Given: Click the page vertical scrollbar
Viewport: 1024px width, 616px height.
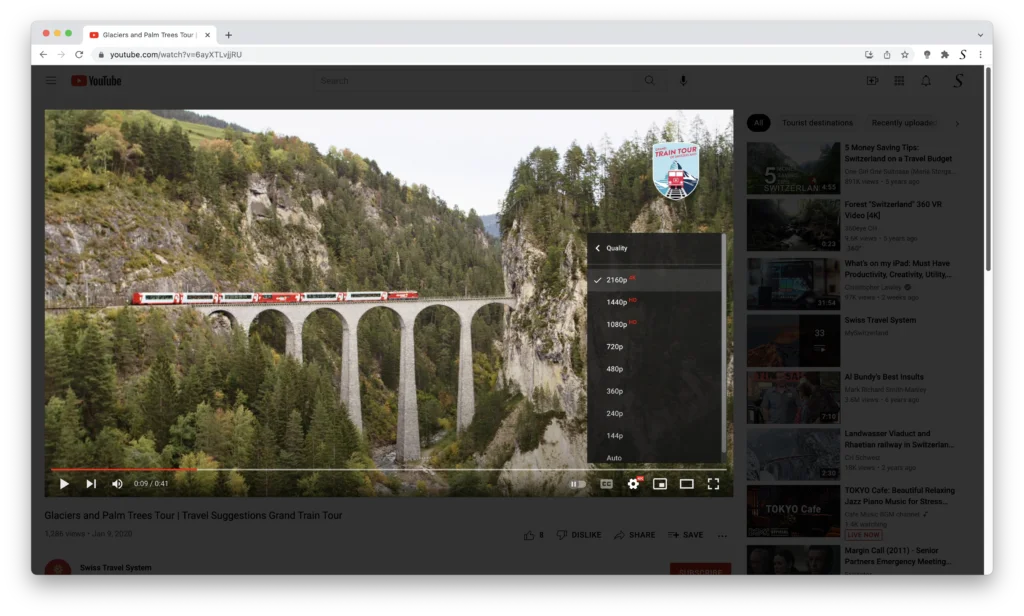Looking at the screenshot, I should pyautogui.click(x=988, y=170).
